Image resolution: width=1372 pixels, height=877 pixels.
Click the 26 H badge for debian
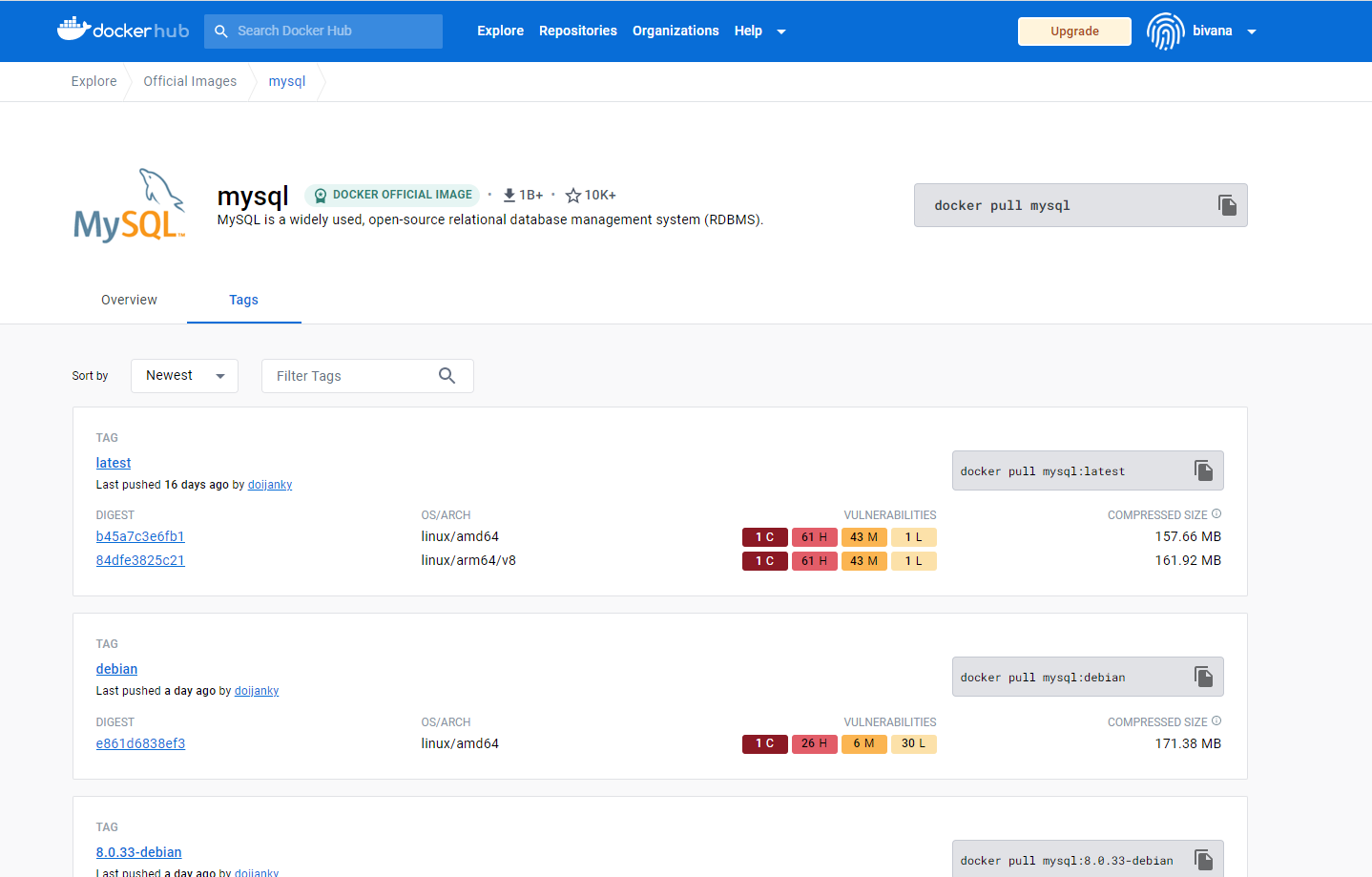815,743
